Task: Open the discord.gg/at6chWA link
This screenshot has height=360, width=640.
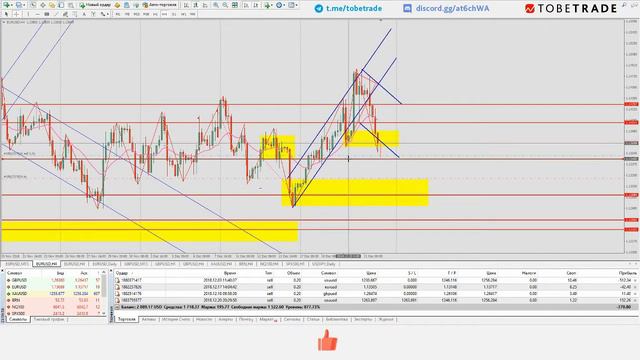Action: pos(446,8)
